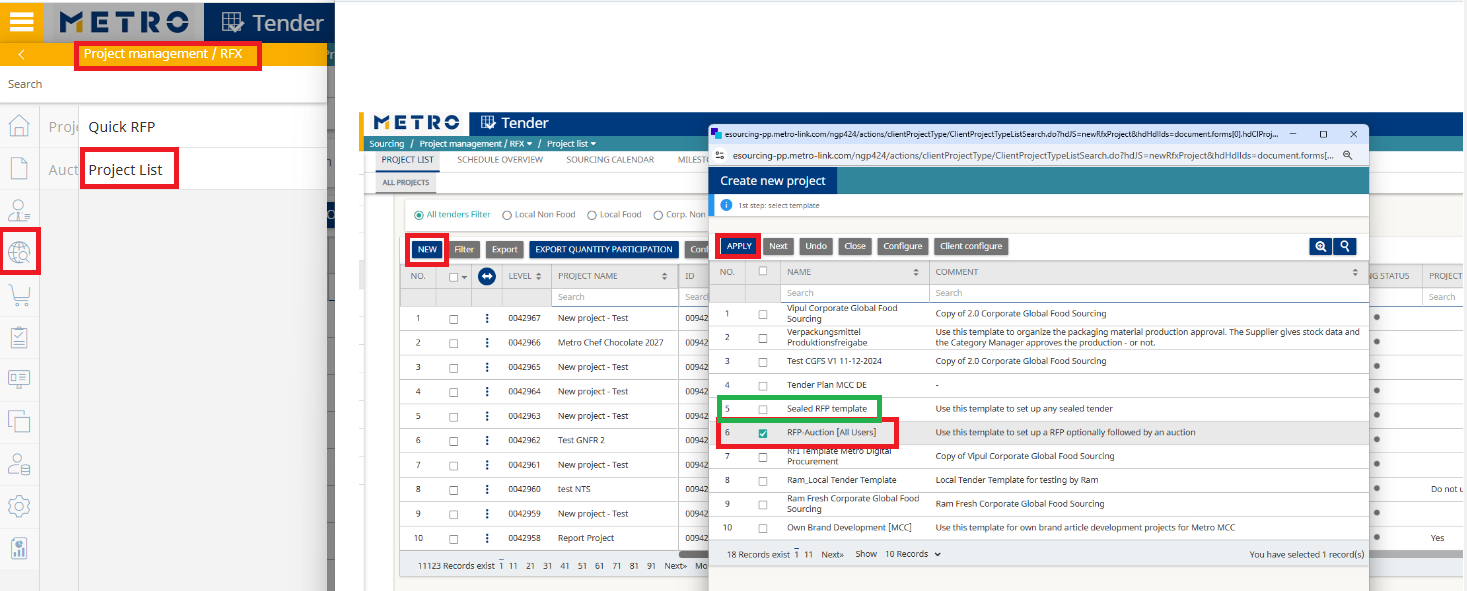The width and height of the screenshot is (1467, 591).
Task: Choose Quick RFP from the flyout menu
Action: [x=122, y=127]
